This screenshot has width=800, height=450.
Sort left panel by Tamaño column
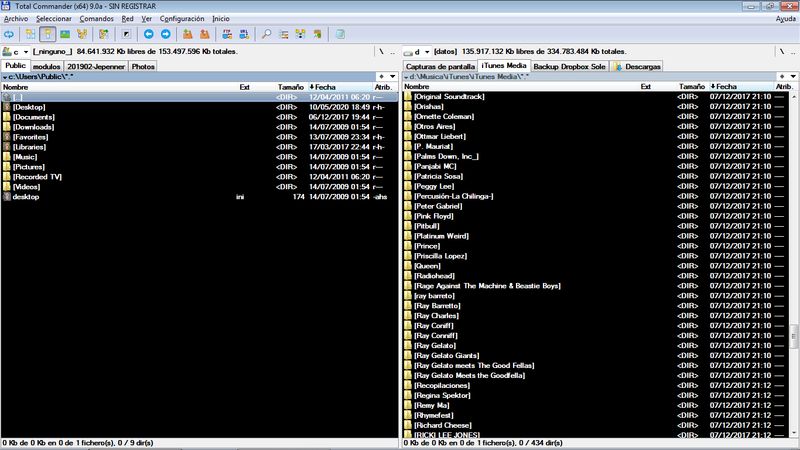(290, 87)
